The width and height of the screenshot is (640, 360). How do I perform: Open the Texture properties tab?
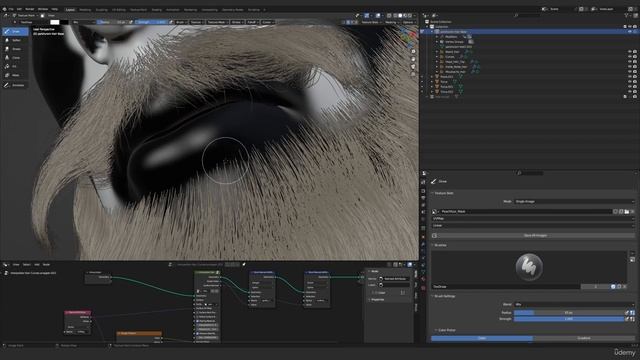pos(423,288)
